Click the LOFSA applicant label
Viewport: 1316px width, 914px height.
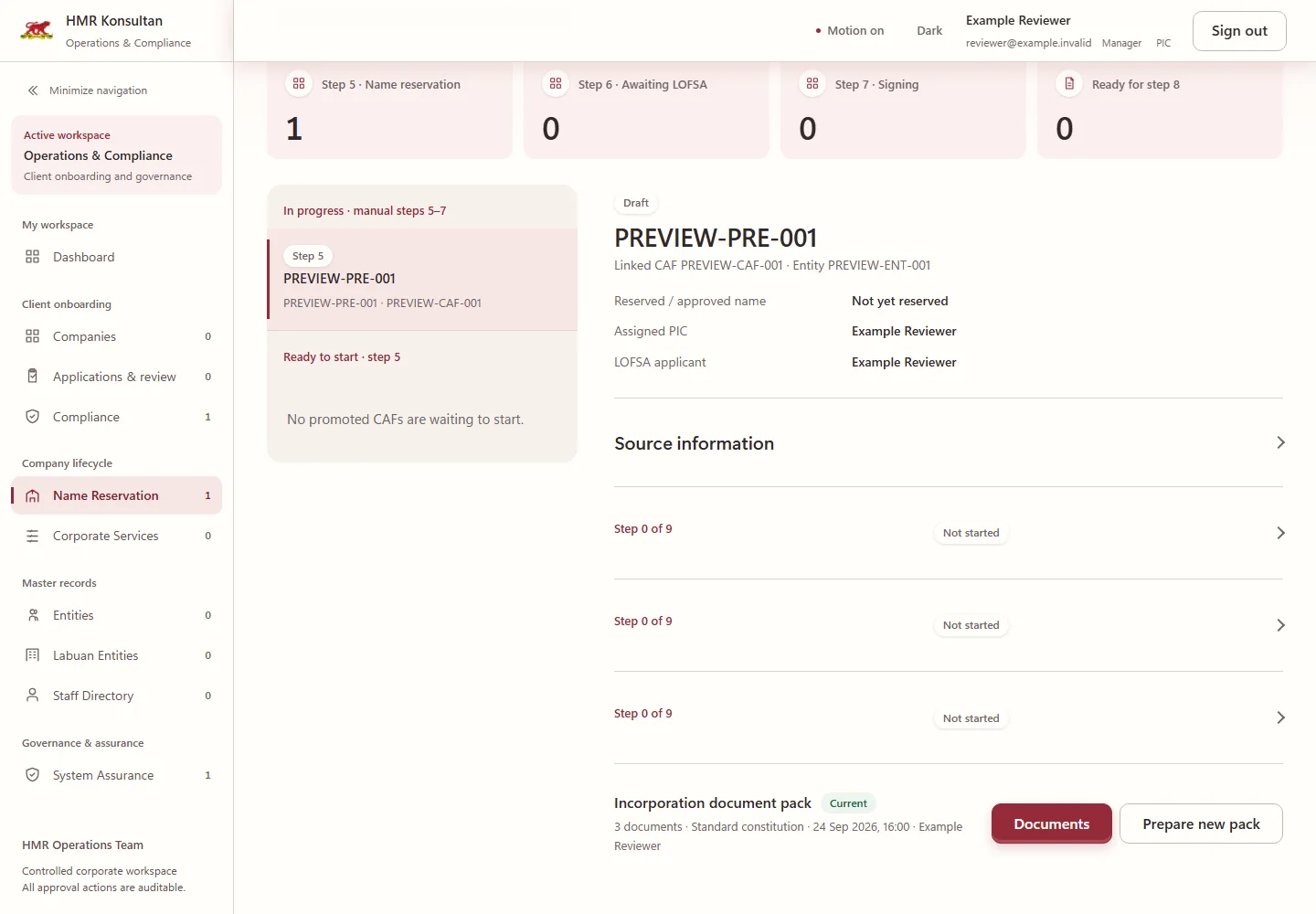[660, 362]
